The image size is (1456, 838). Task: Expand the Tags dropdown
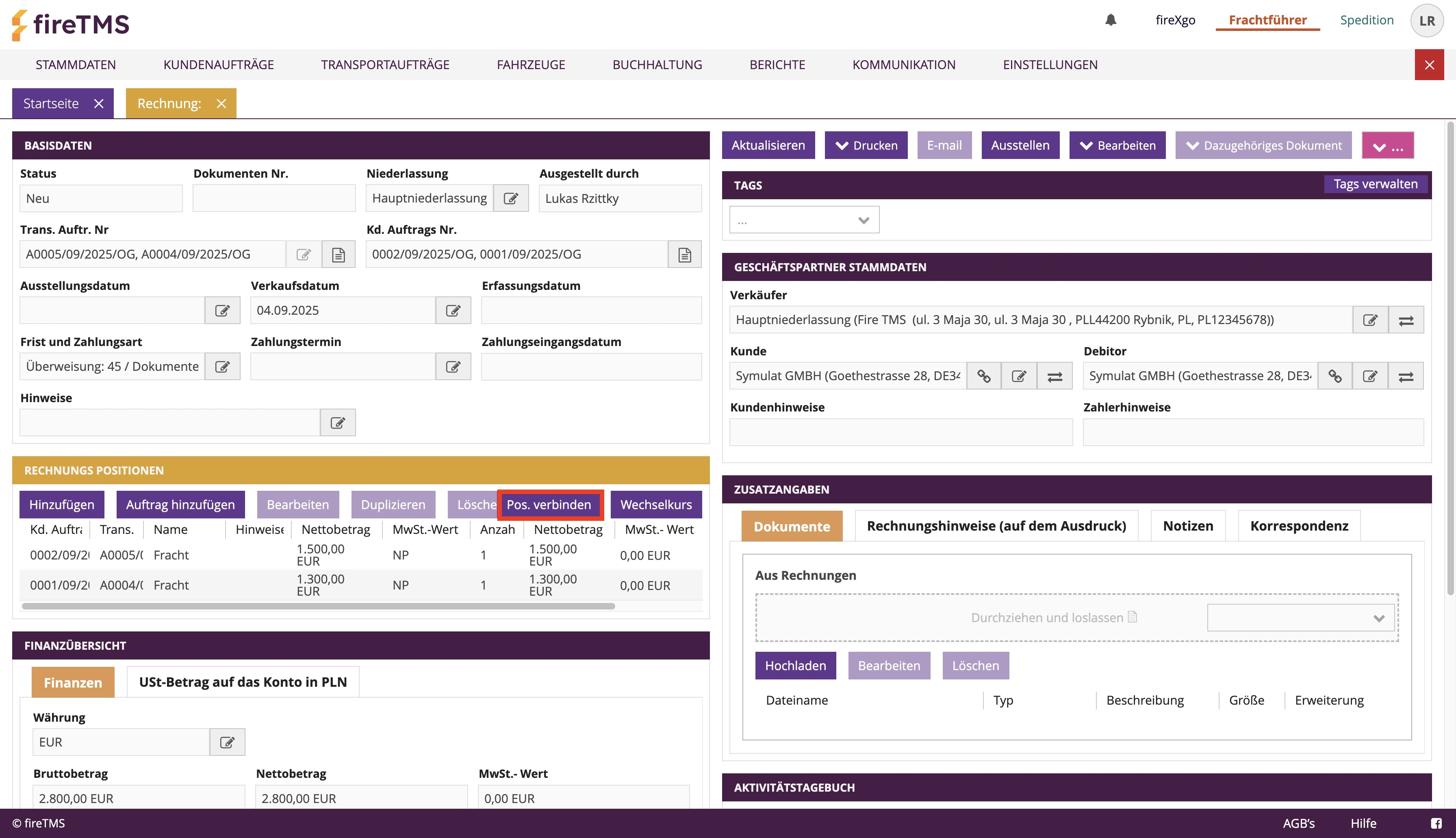pyautogui.click(x=804, y=220)
